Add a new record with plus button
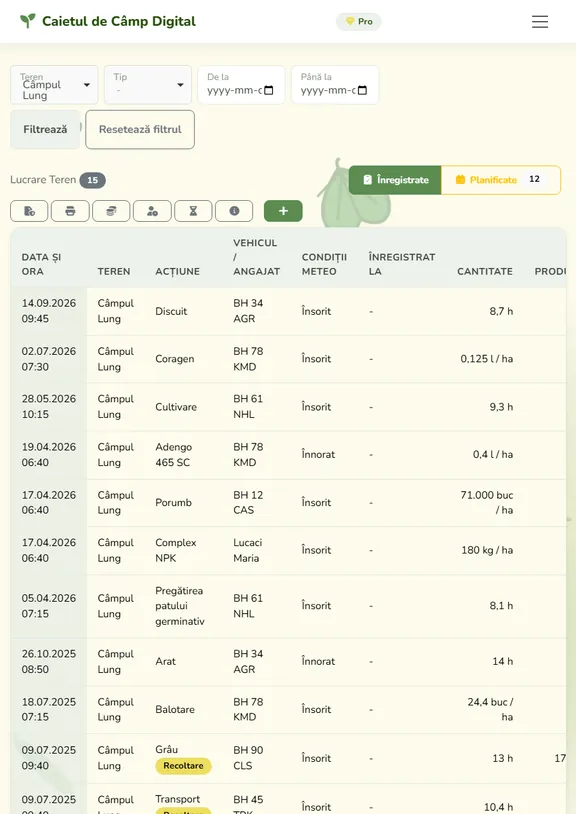 tap(283, 211)
